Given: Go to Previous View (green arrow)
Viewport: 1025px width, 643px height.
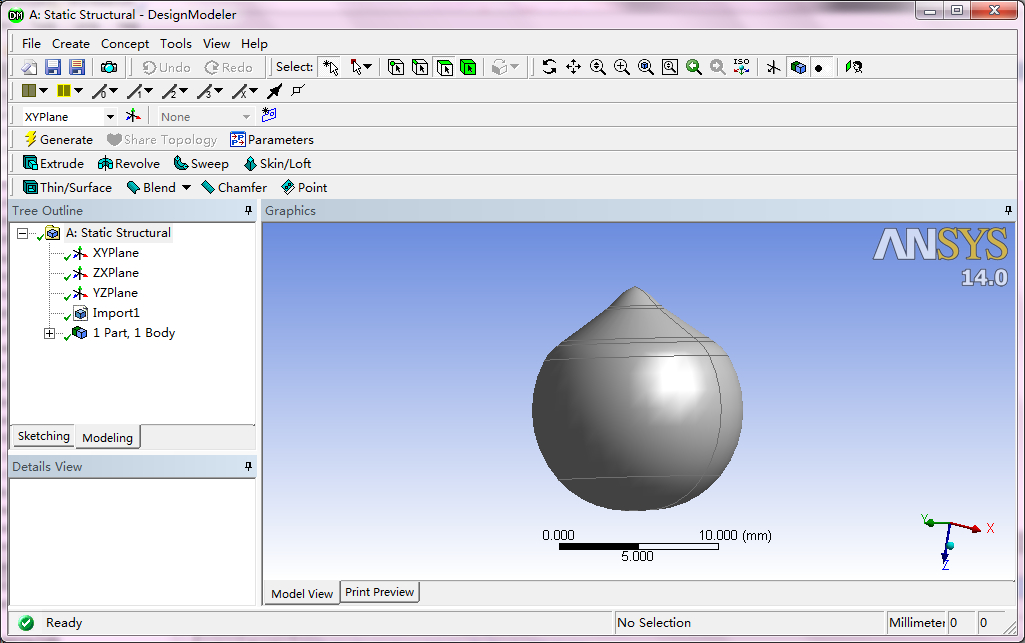Looking at the screenshot, I should (x=694, y=67).
